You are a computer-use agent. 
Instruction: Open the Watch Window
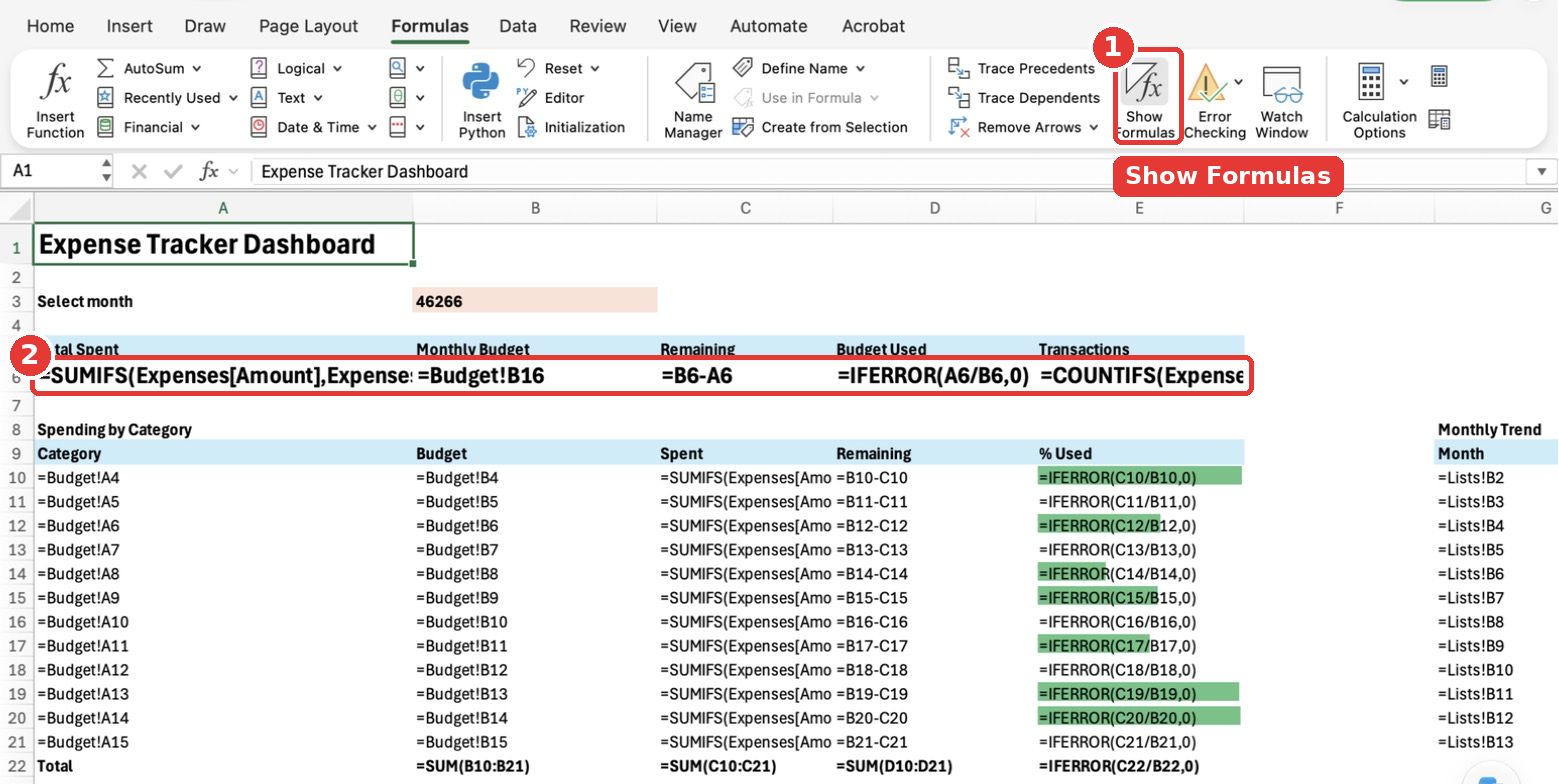(x=1281, y=100)
